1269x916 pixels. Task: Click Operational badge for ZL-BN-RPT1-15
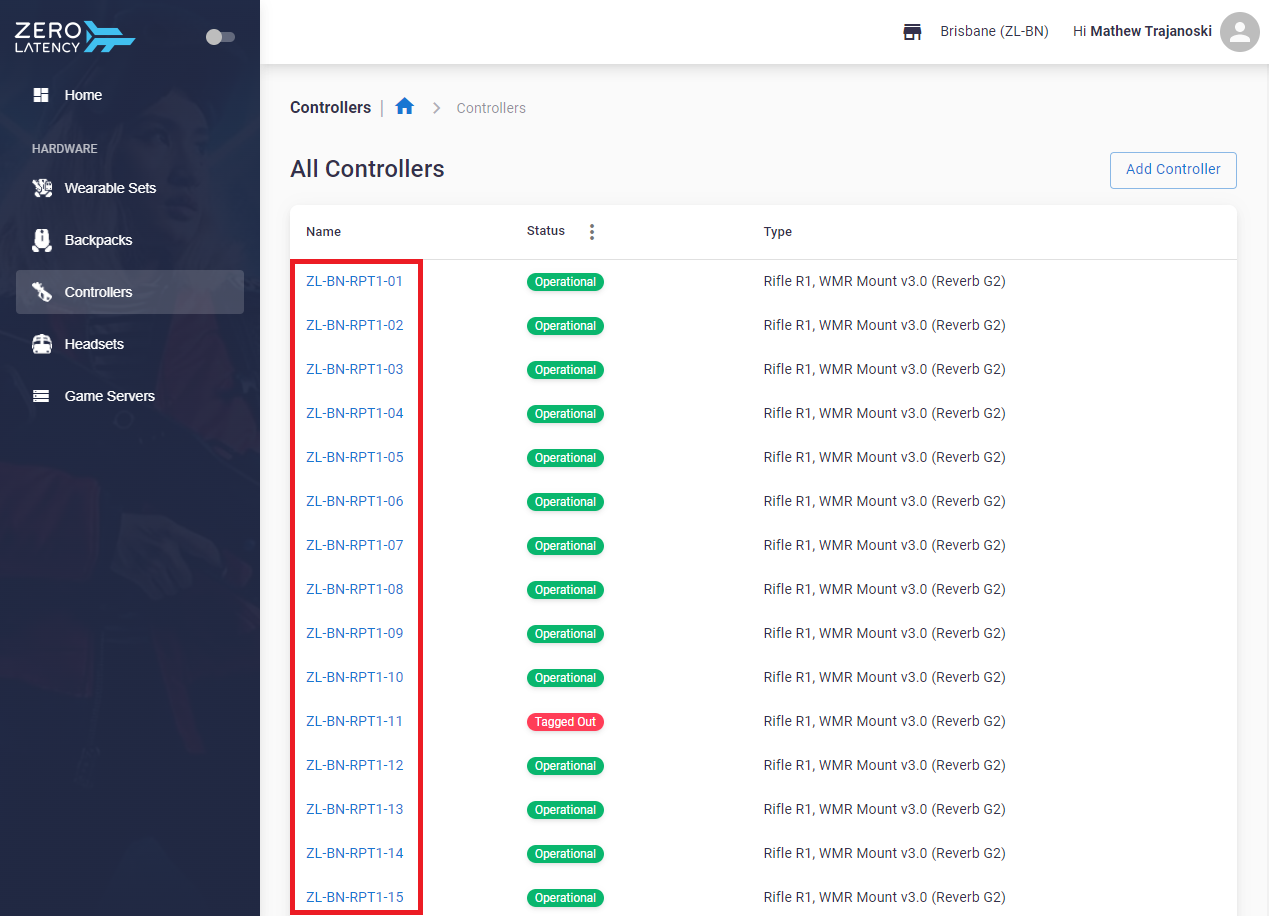565,898
